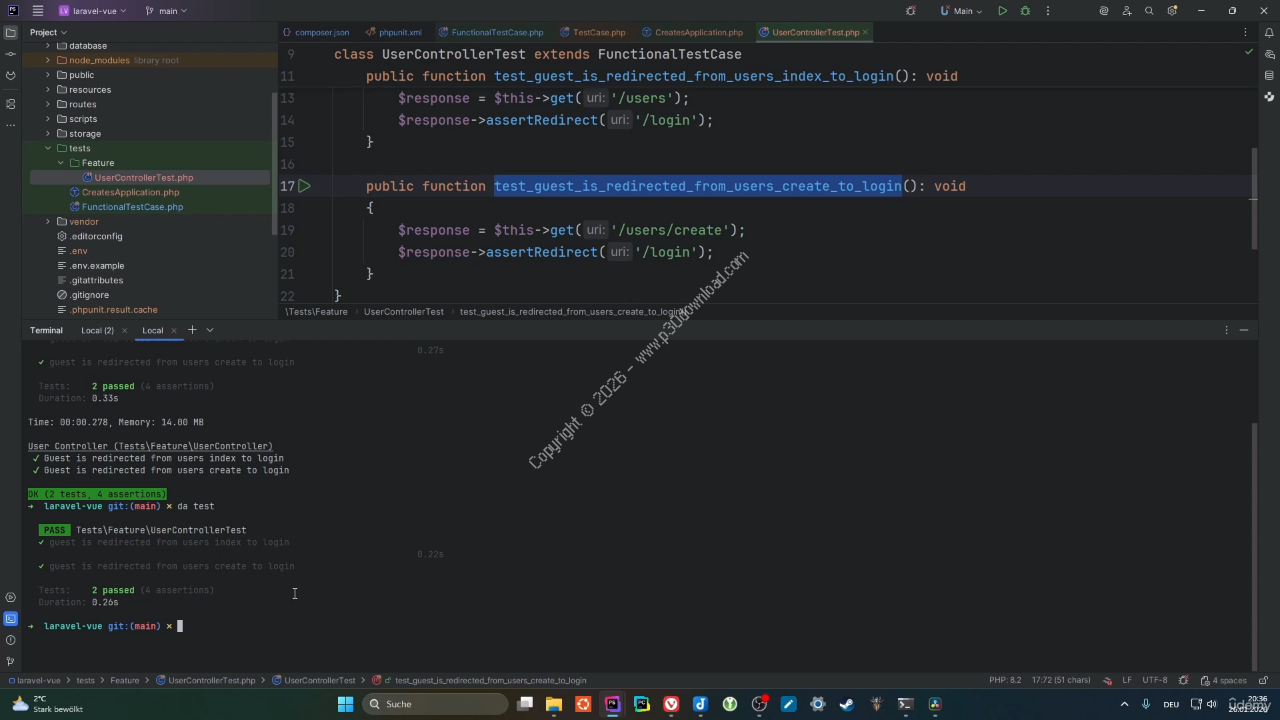Switch to the Local (2) terminal tab

pos(97,330)
